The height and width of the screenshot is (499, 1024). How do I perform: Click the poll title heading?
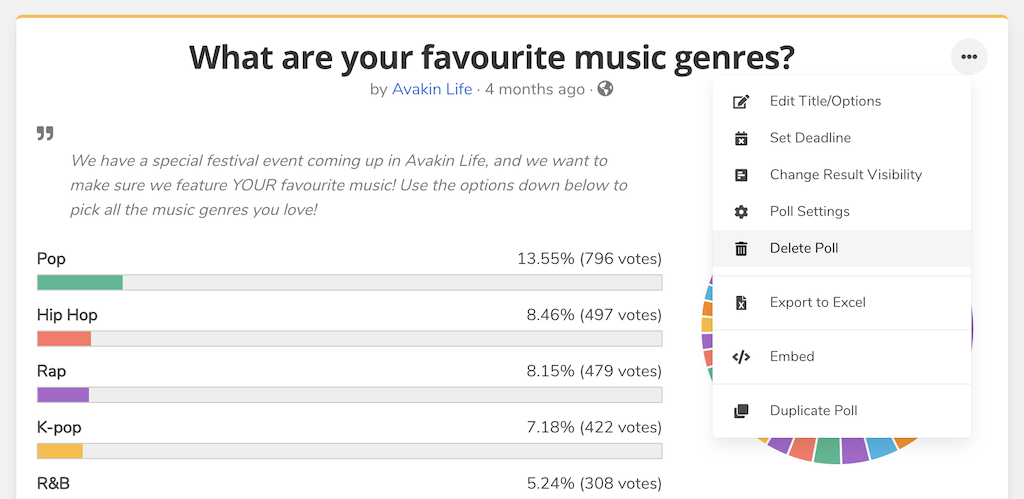[x=492, y=57]
